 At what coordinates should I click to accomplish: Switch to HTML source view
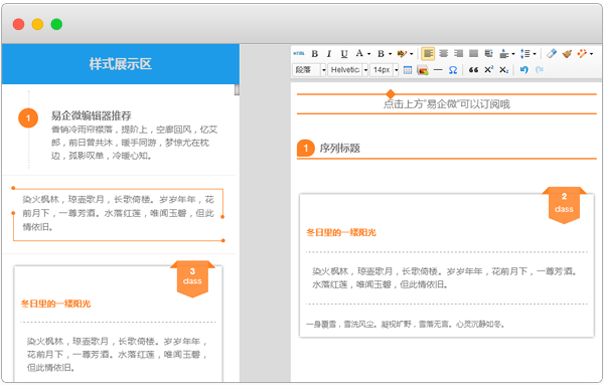coord(299,54)
